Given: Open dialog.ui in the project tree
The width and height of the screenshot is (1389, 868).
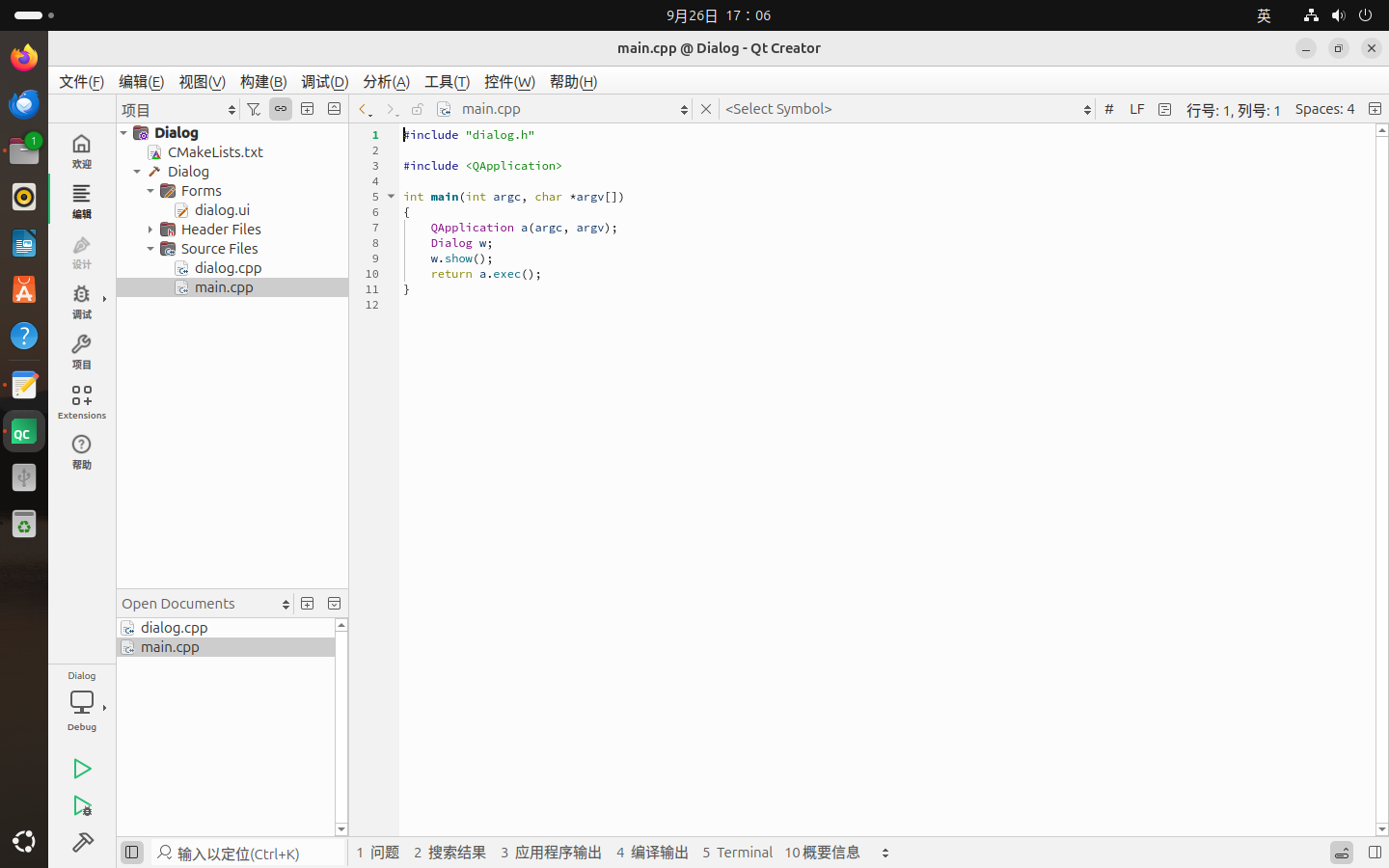Looking at the screenshot, I should 222,210.
